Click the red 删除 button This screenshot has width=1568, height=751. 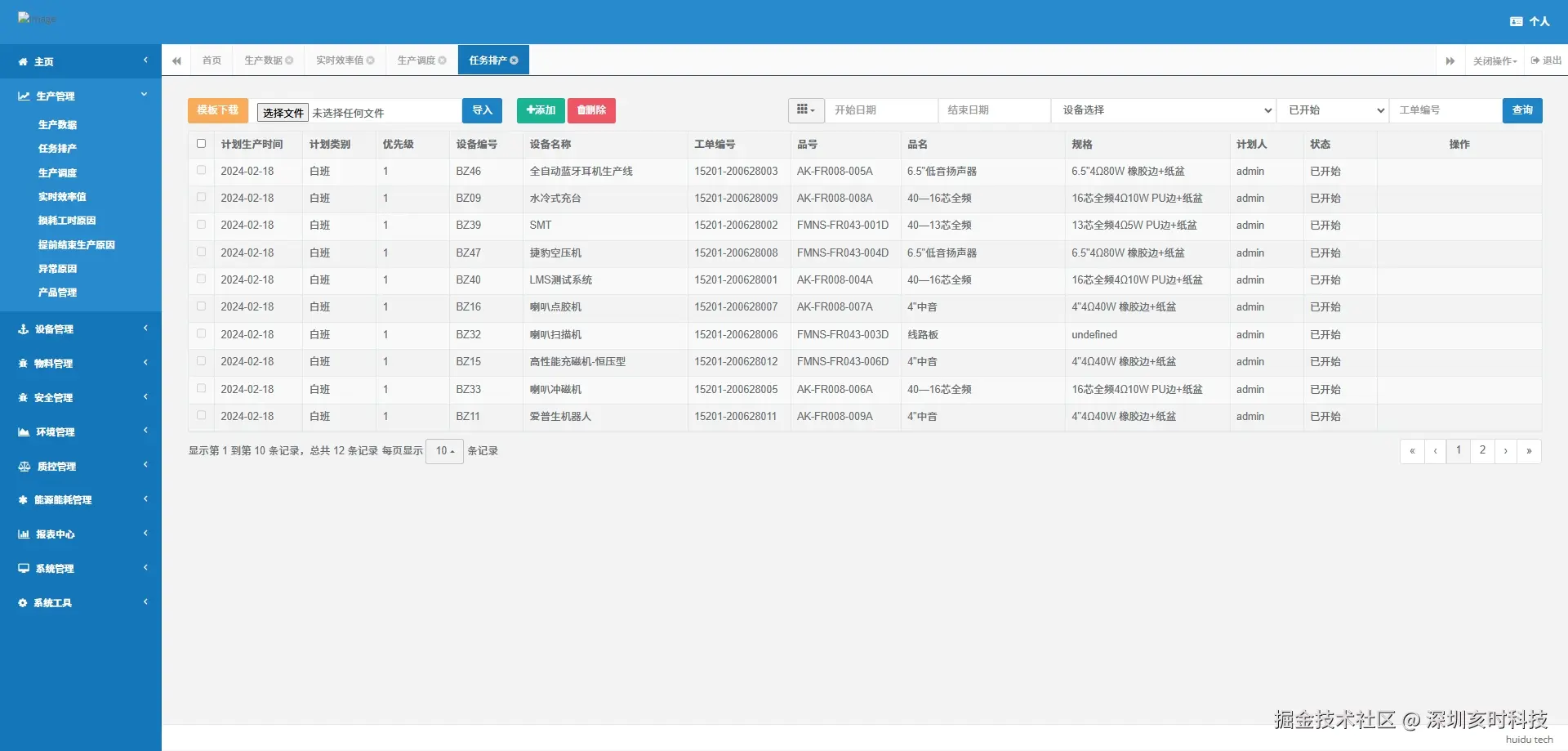(x=591, y=110)
